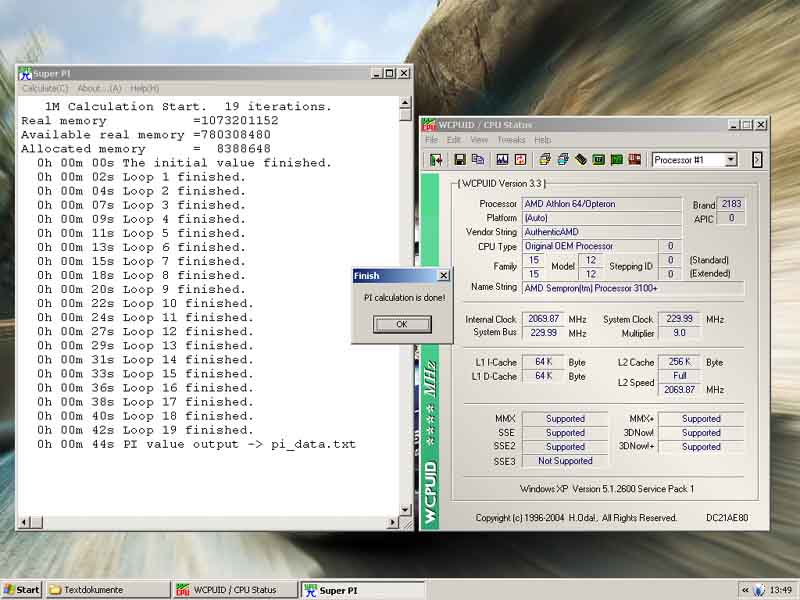Image resolution: width=800 pixels, height=600 pixels.
Task: Click the 'Real memory =1073201152' line
Action: click(149, 121)
